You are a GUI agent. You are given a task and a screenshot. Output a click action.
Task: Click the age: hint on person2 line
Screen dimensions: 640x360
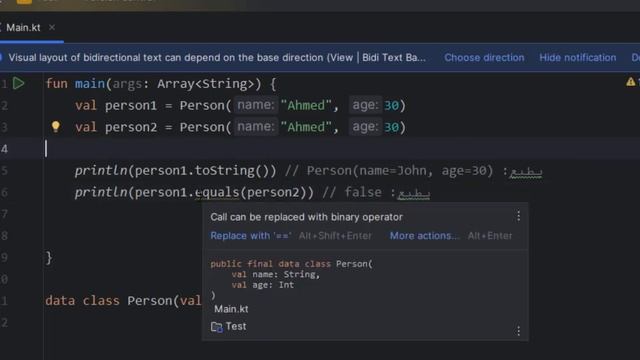coord(366,127)
